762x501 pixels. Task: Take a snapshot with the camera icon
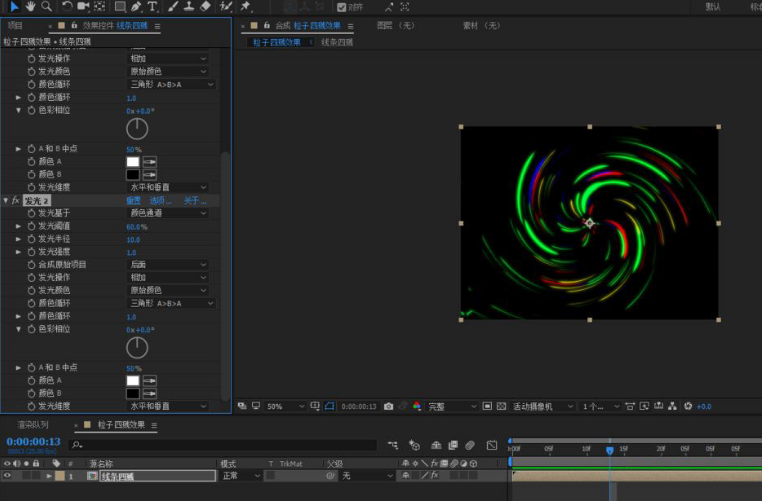point(388,406)
